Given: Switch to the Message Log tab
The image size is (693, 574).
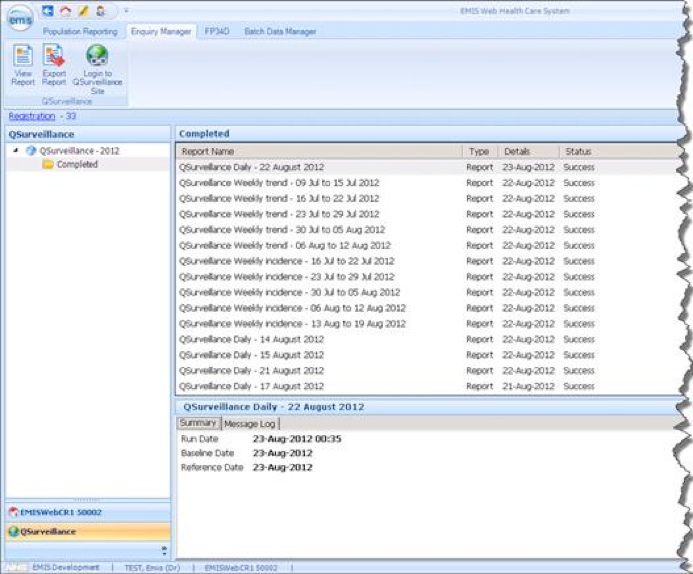Looking at the screenshot, I should (x=250, y=424).
